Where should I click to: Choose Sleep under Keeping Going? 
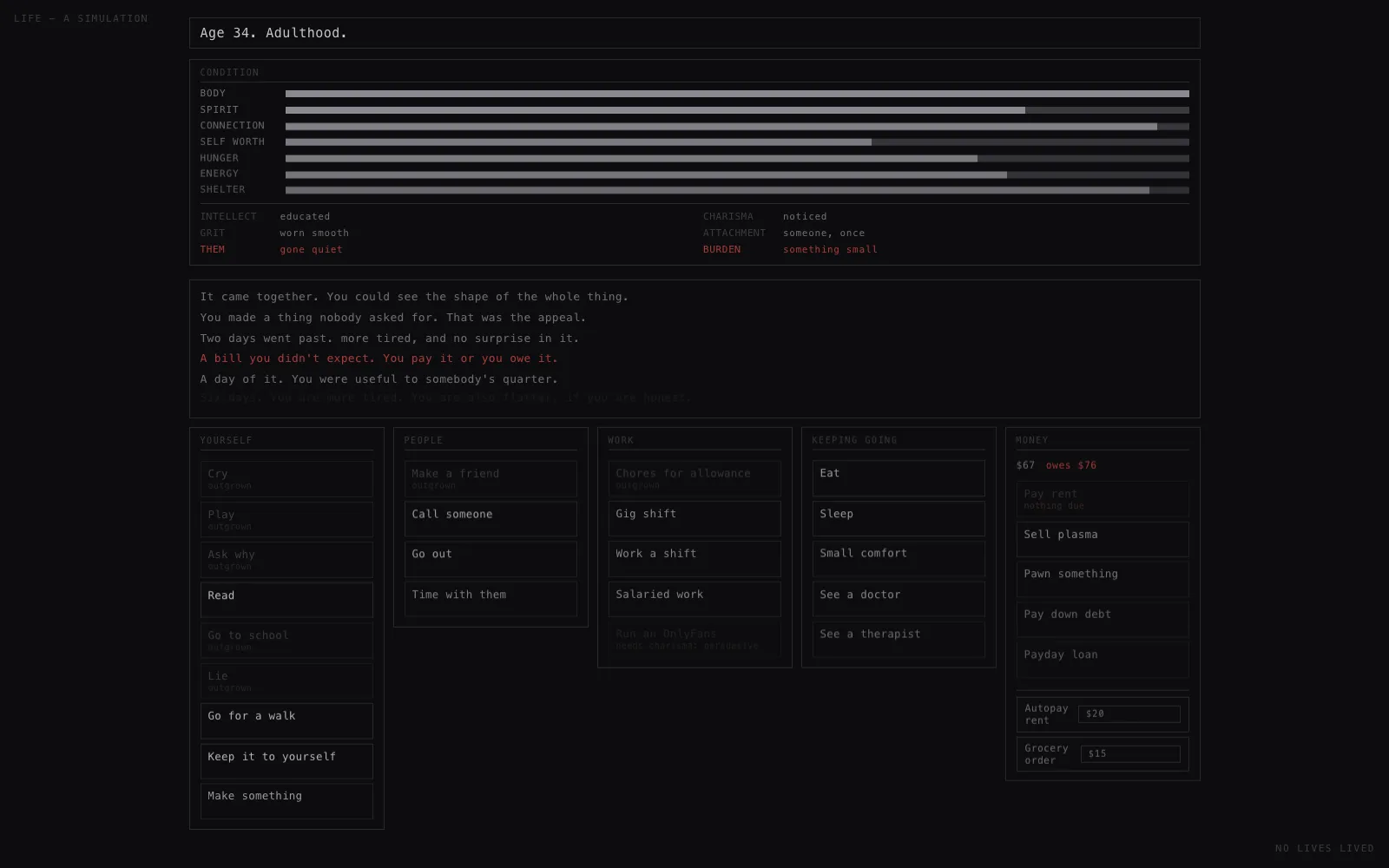click(x=899, y=518)
